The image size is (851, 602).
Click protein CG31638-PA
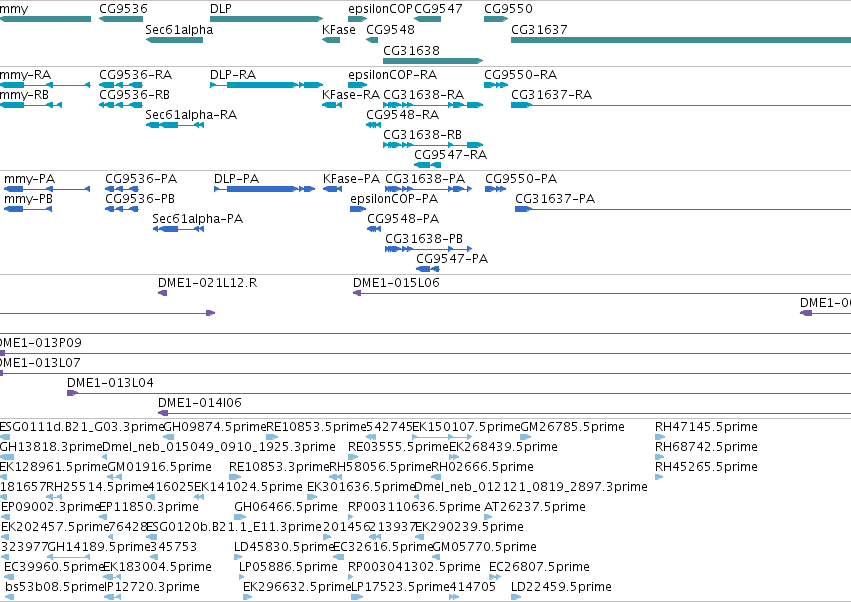pyautogui.click(x=428, y=189)
